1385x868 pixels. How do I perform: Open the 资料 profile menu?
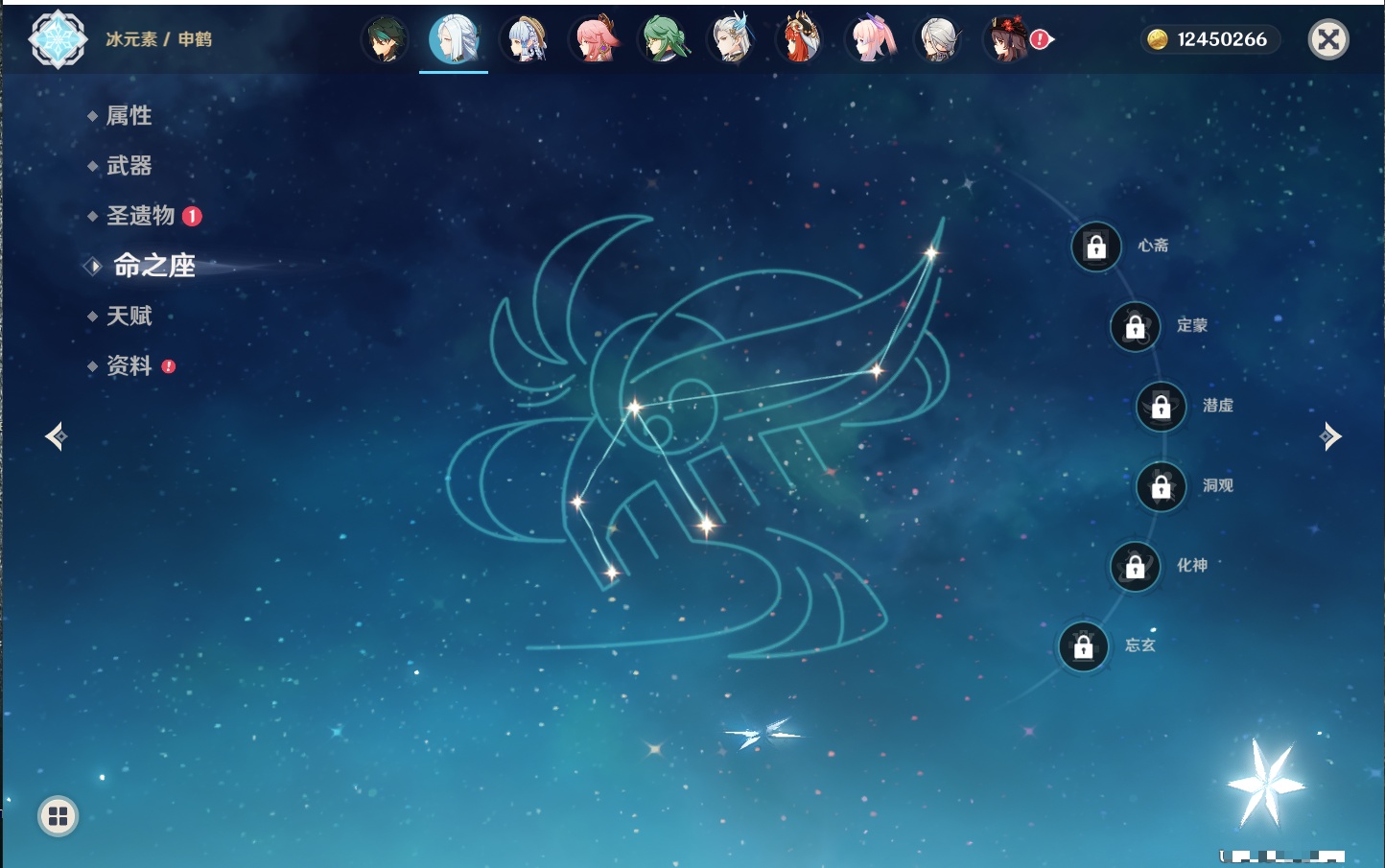pos(129,365)
